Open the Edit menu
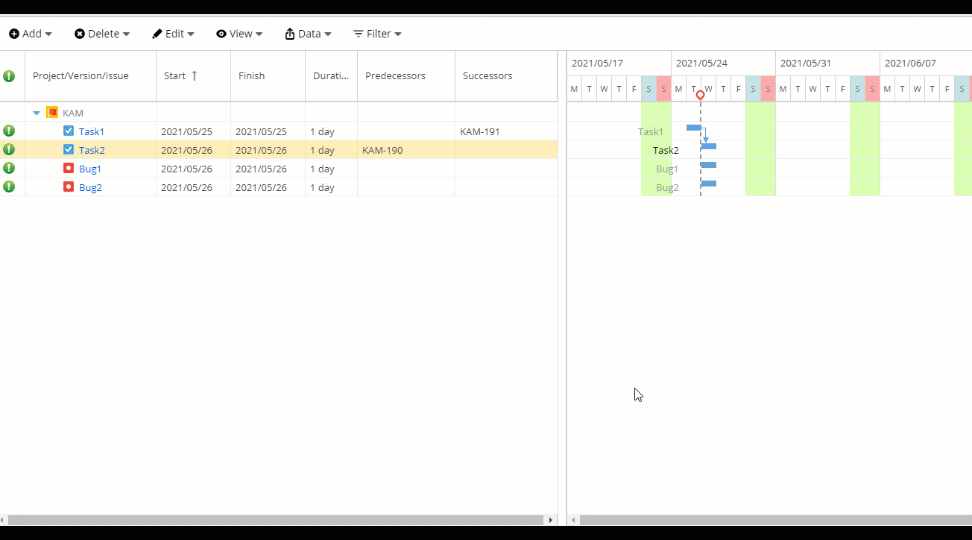 tap(173, 34)
